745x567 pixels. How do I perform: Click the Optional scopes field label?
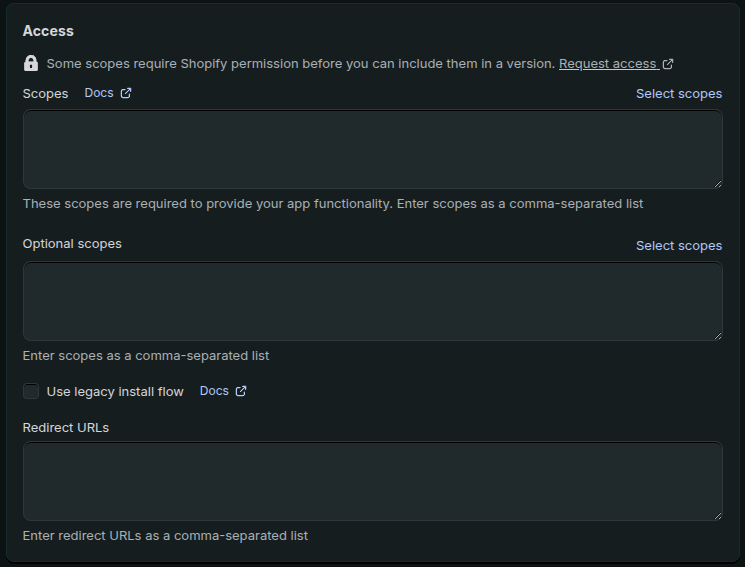(72, 244)
